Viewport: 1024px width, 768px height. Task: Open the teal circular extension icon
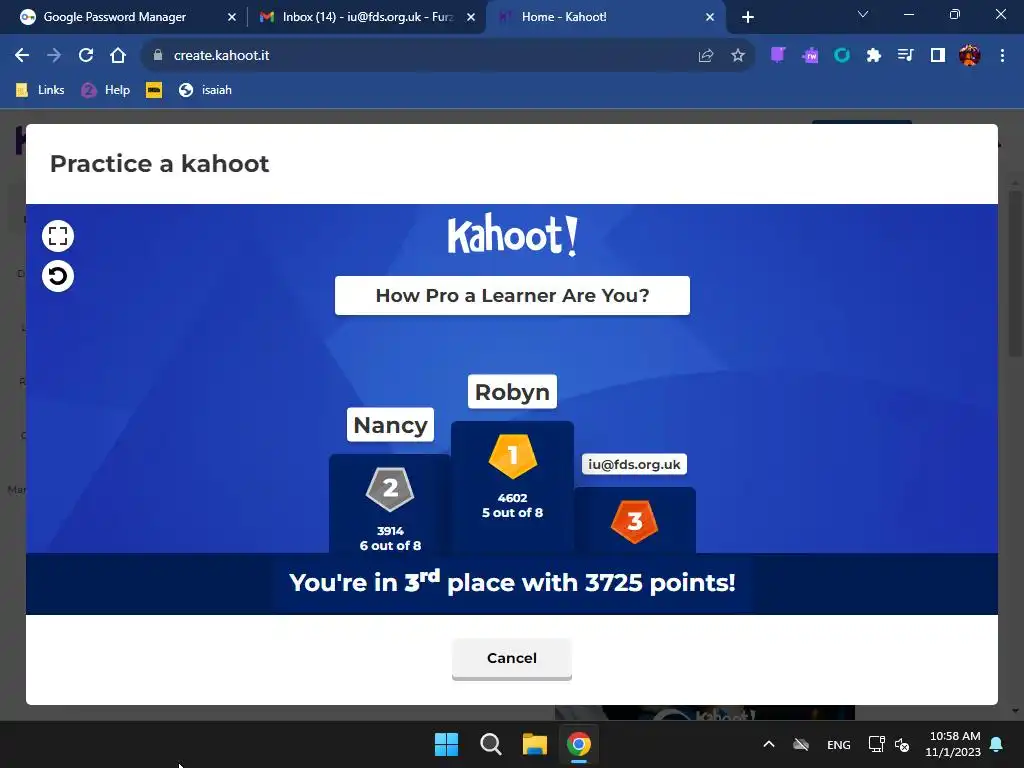[842, 56]
